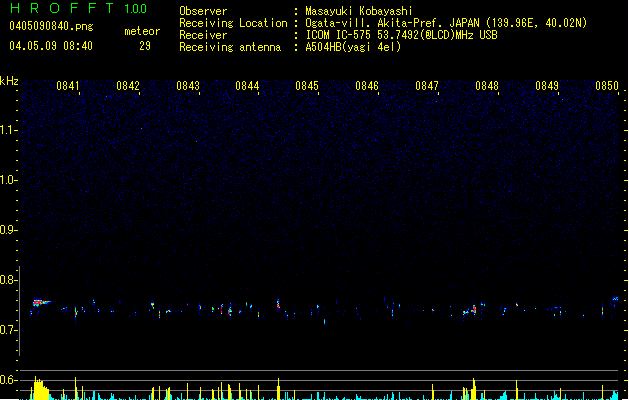Click the 0842 time marker
Image resolution: width=629 pixels, height=400 pixels.
tap(128, 86)
